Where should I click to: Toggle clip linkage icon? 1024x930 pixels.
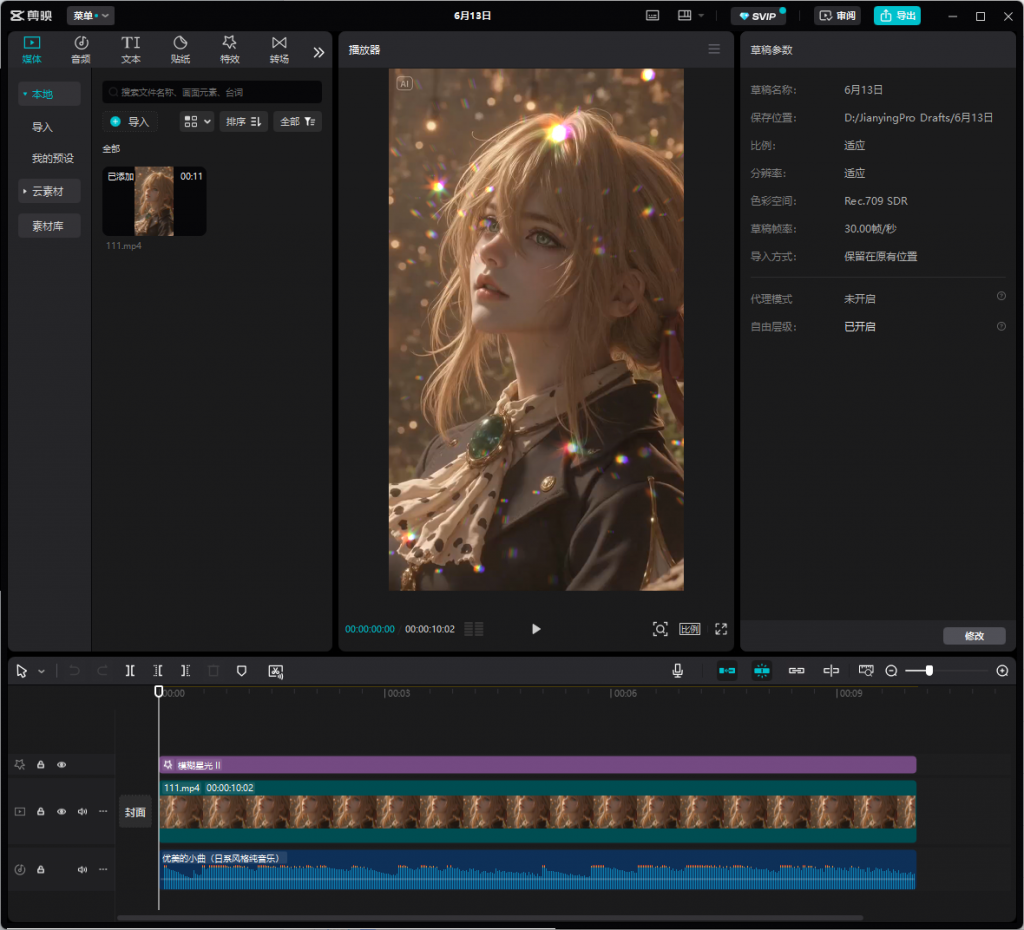[x=797, y=671]
